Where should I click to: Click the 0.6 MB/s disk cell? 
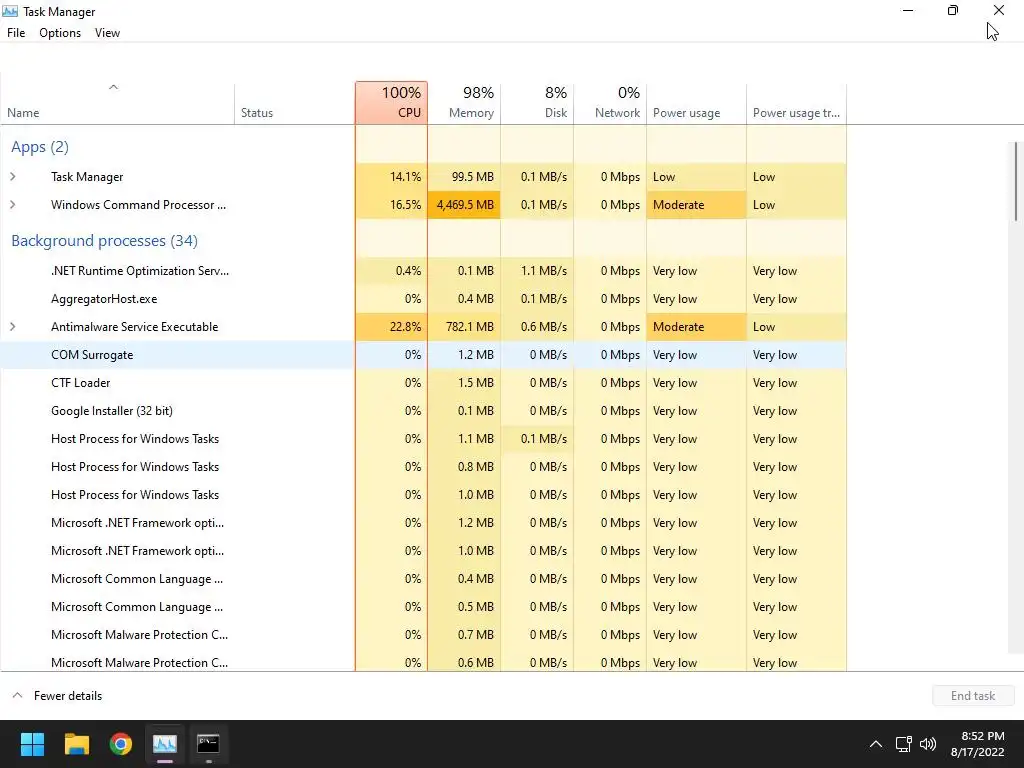[537, 327]
